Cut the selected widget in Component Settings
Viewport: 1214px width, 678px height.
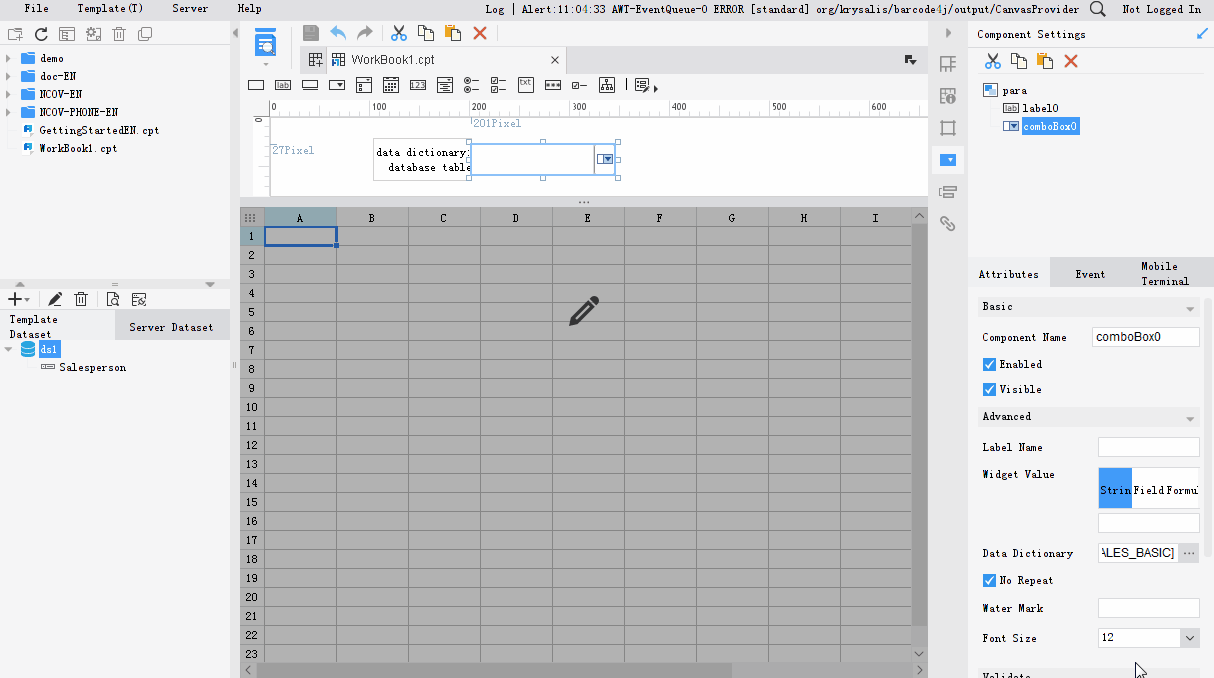tap(992, 61)
